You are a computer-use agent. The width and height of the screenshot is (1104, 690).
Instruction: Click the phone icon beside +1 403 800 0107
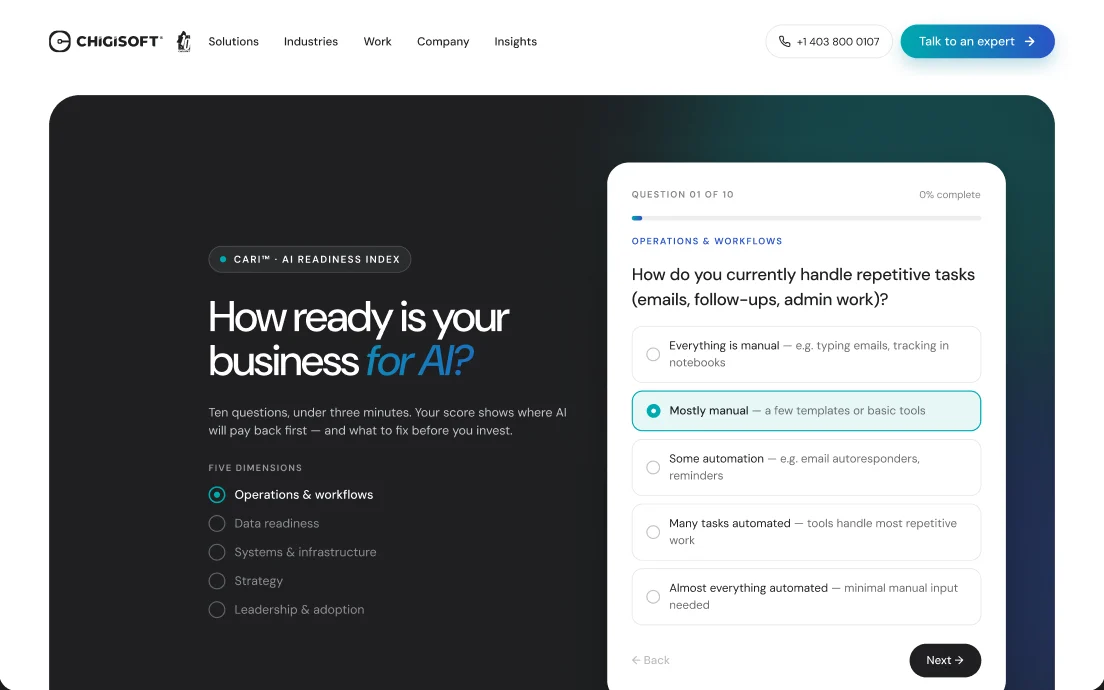coord(784,42)
